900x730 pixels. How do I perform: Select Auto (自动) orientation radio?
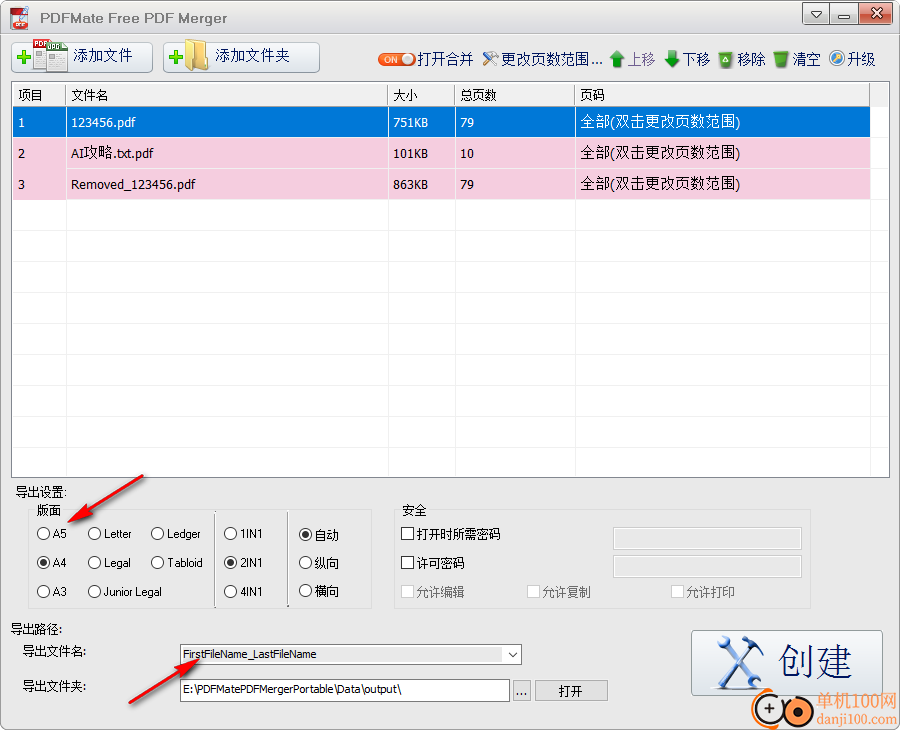point(305,534)
